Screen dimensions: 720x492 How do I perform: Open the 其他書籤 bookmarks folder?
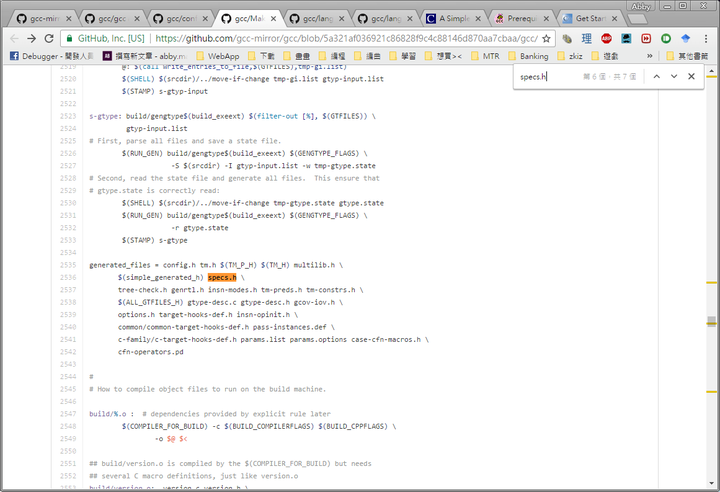tap(687, 56)
